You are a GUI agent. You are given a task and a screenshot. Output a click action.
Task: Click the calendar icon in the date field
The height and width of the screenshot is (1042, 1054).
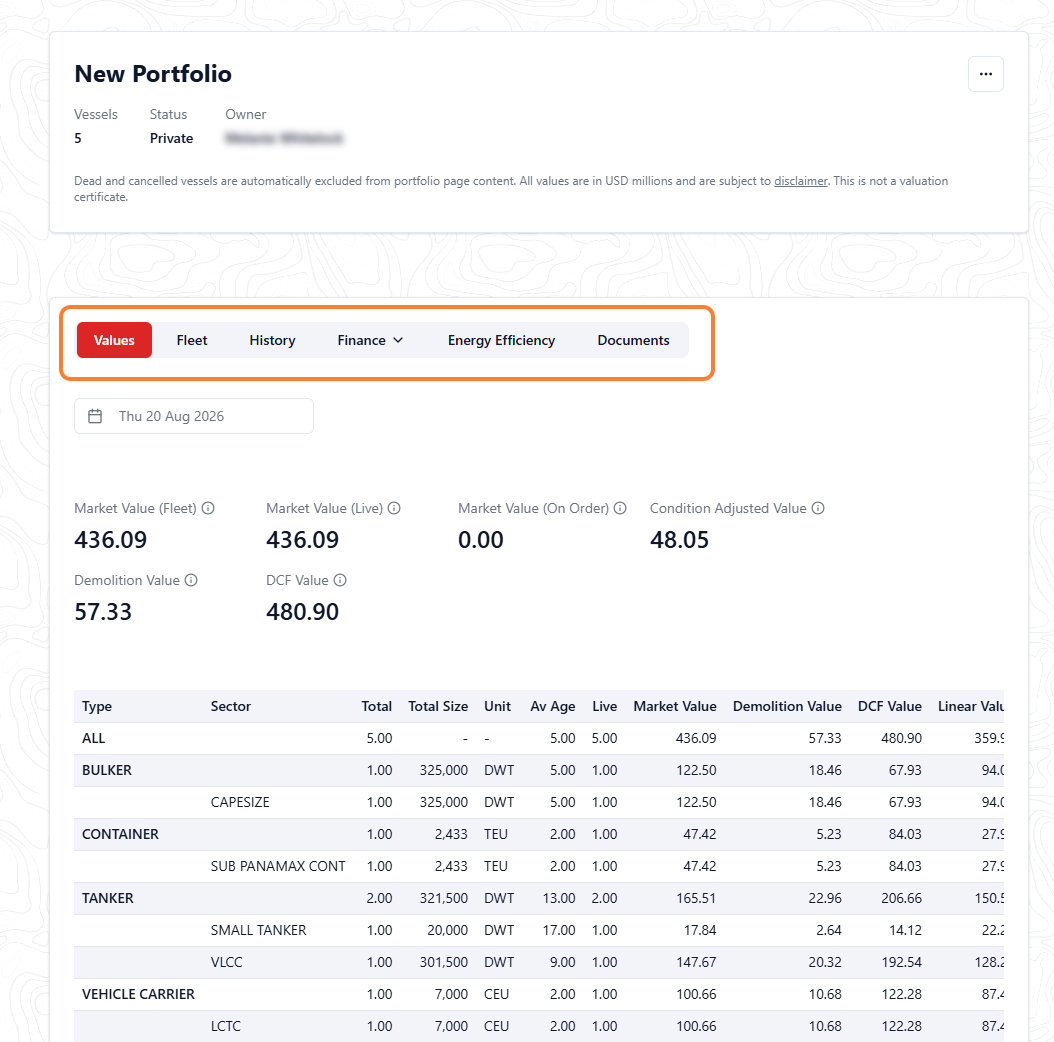(x=95, y=416)
